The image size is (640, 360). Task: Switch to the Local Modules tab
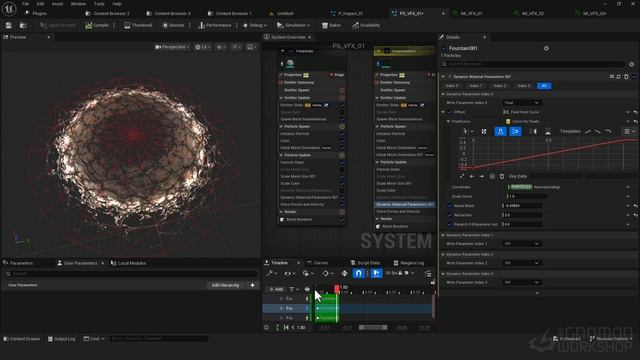pyautogui.click(x=128, y=263)
